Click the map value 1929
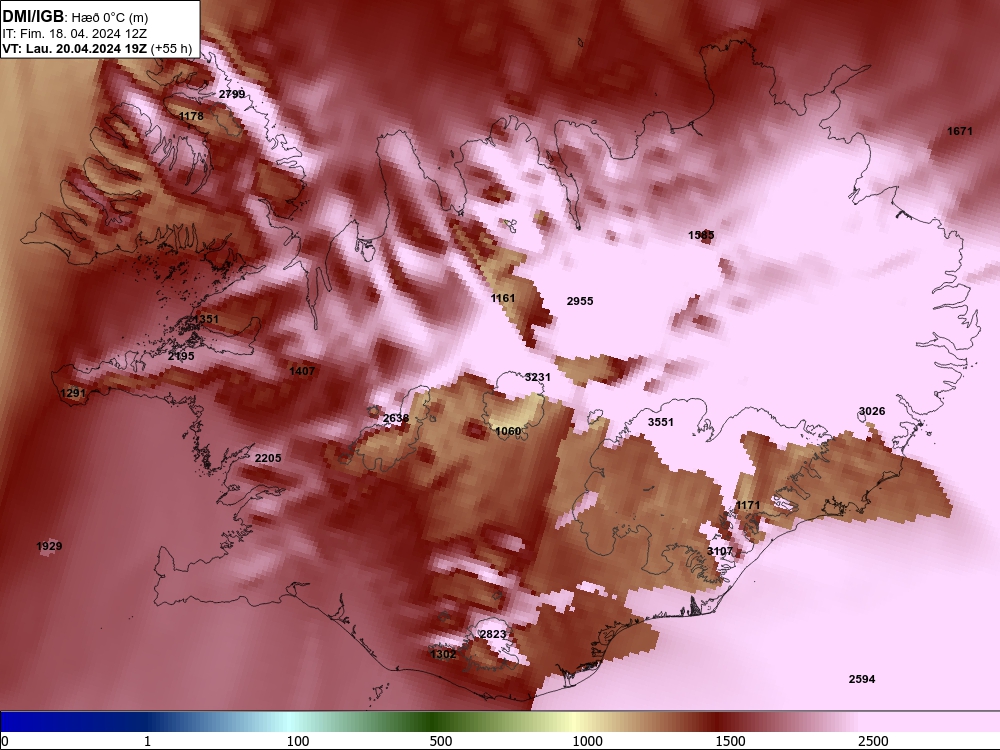This screenshot has height=750, width=1000. pyautogui.click(x=49, y=547)
